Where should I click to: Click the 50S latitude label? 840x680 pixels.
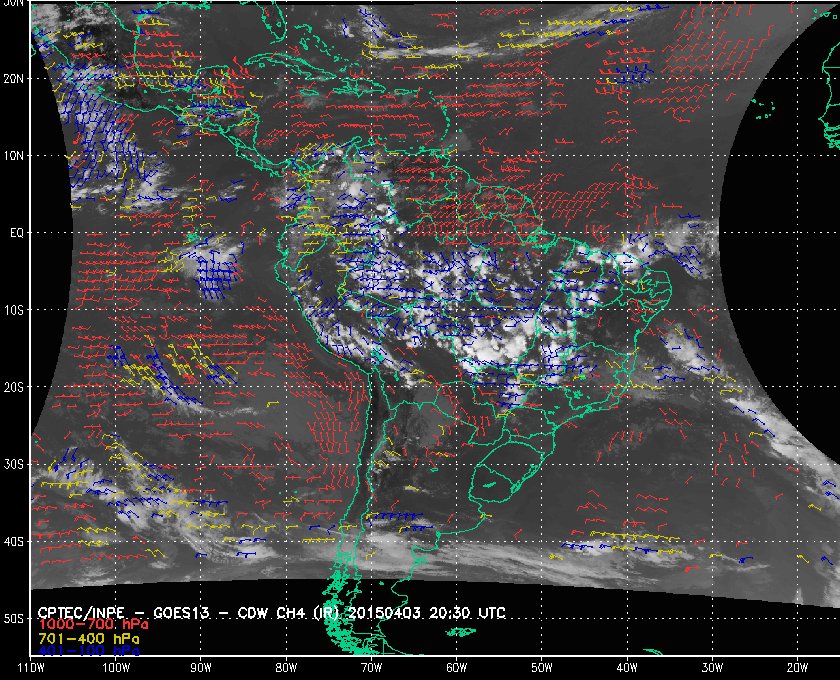click(x=13, y=618)
